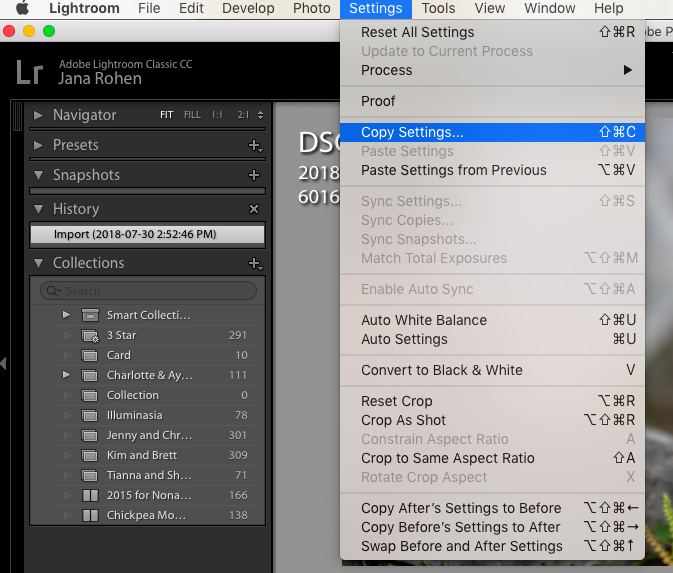Expand the Smart Collections folder
The width and height of the screenshot is (673, 573).
tap(66, 315)
